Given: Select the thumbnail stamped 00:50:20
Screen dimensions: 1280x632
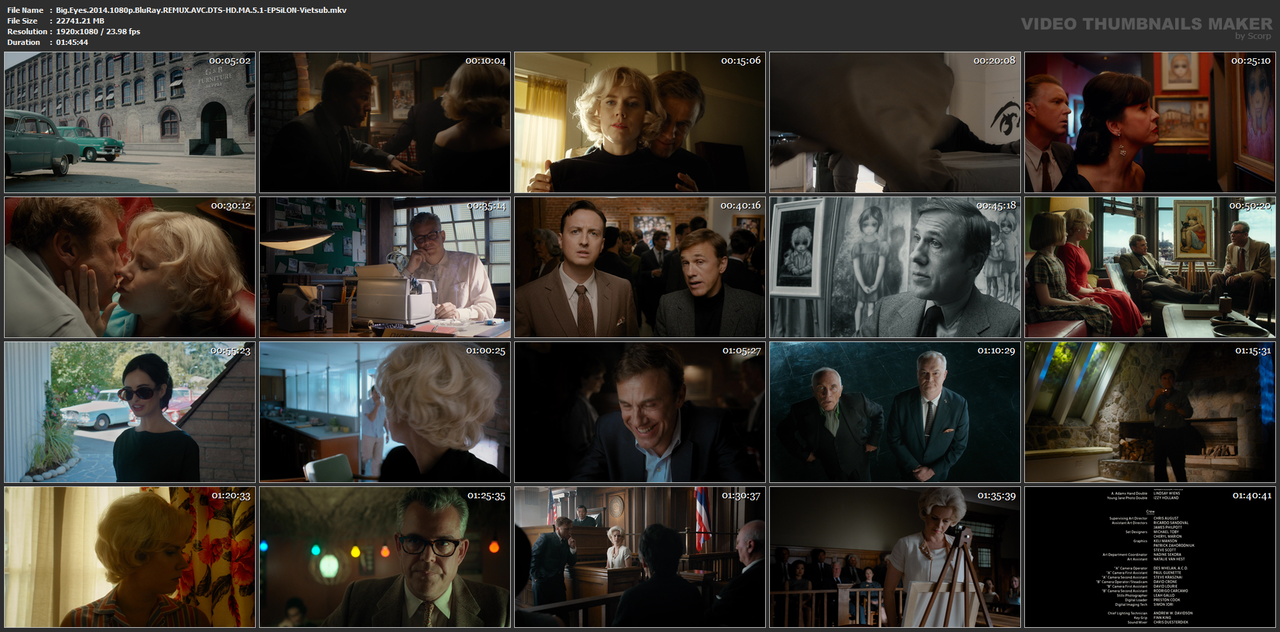Looking at the screenshot, I should [1150, 267].
